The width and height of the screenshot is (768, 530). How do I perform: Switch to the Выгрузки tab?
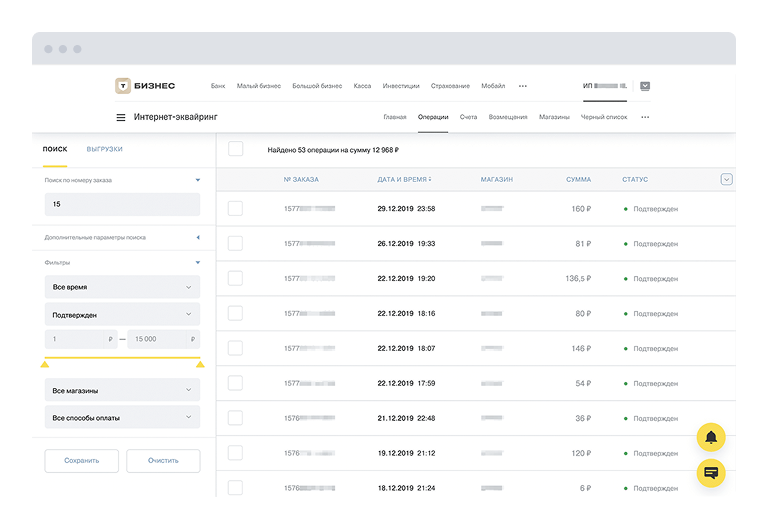105,149
